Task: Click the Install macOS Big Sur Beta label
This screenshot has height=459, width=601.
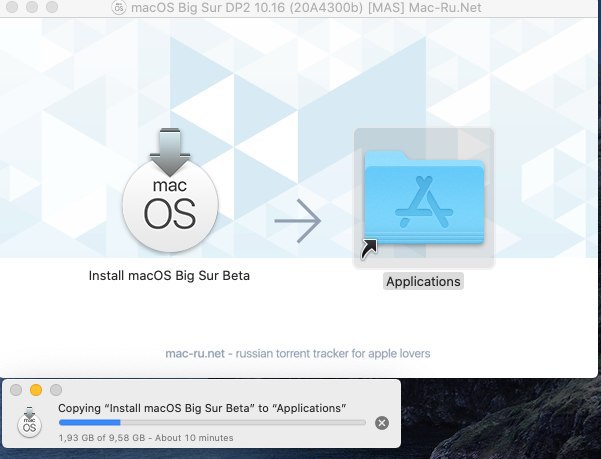Action: coord(169,275)
